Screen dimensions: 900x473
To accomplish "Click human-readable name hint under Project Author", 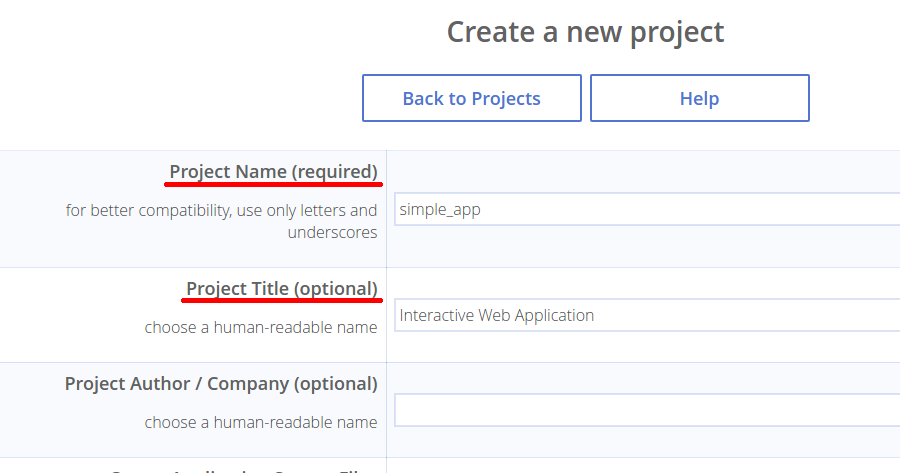I will 261,422.
